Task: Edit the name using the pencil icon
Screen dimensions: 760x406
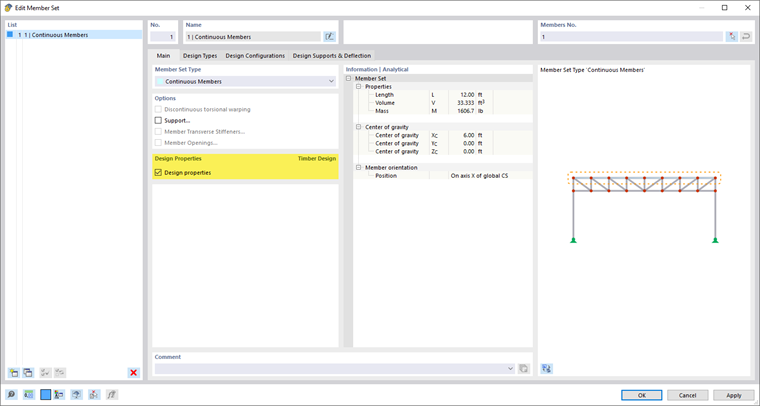Action: pyautogui.click(x=330, y=37)
